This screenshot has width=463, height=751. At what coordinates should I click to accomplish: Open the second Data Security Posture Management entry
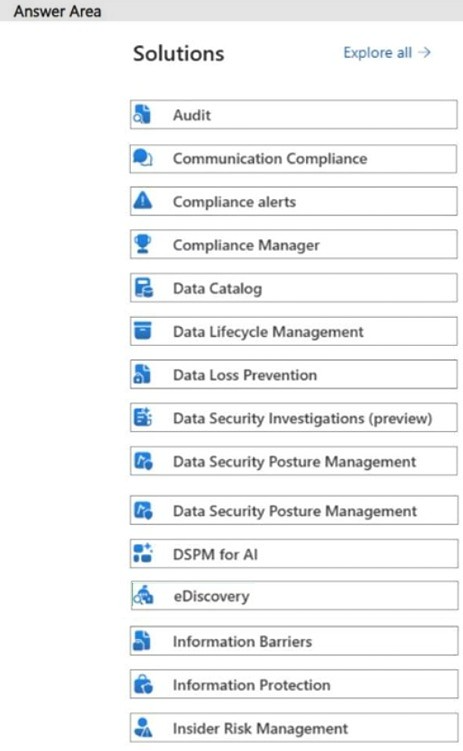click(294, 510)
